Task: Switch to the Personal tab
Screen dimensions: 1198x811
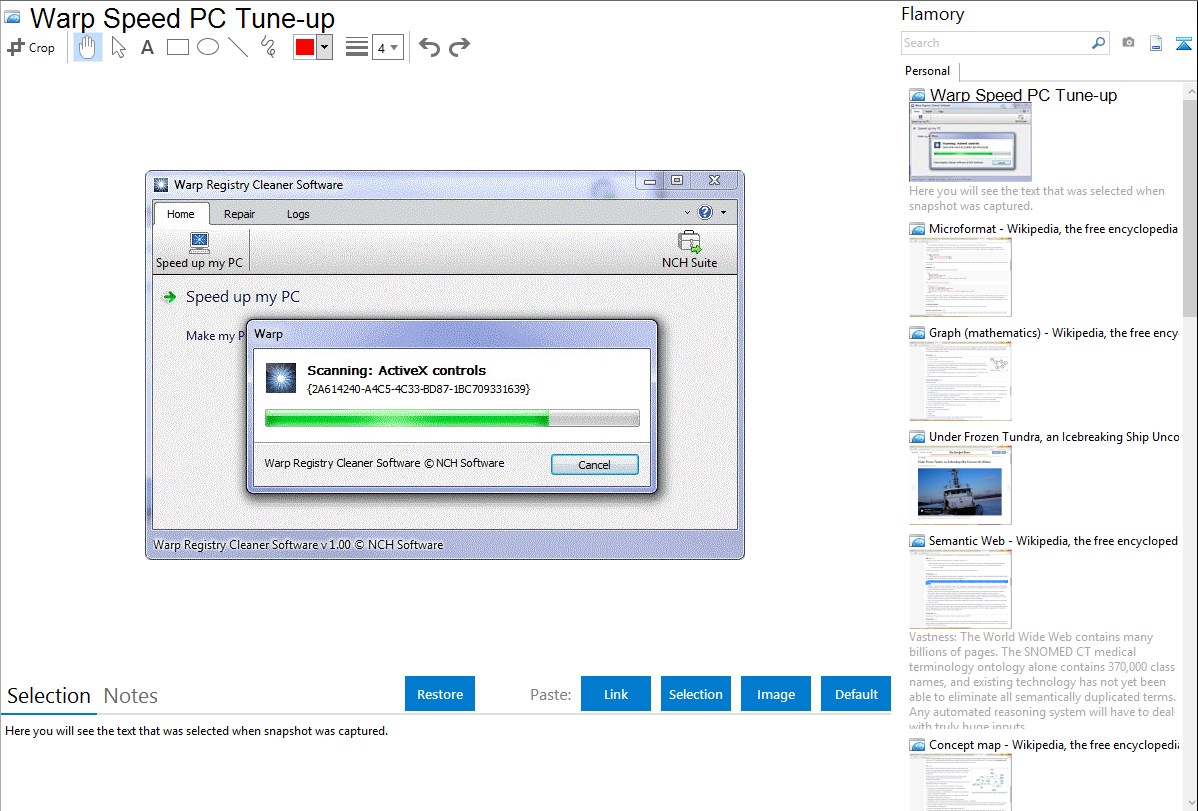Action: [927, 71]
